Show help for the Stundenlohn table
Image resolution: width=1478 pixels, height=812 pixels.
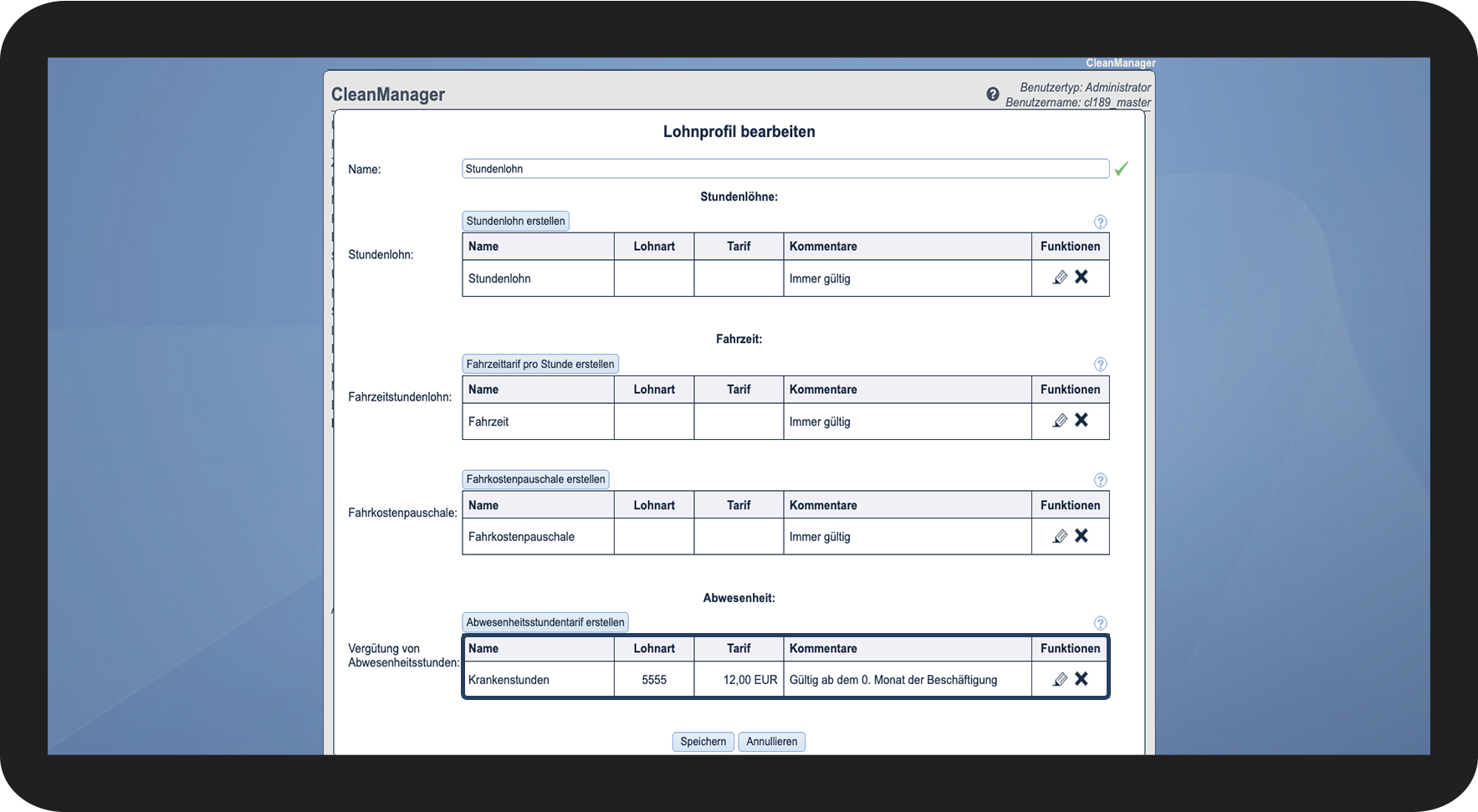point(1101,222)
